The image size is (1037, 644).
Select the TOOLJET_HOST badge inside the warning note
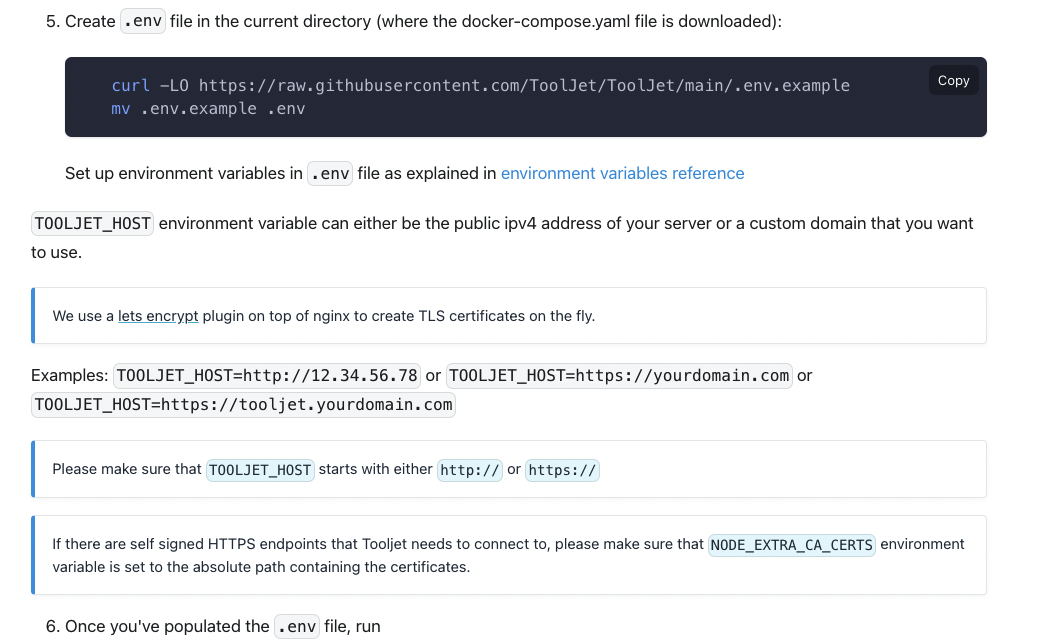(260, 469)
